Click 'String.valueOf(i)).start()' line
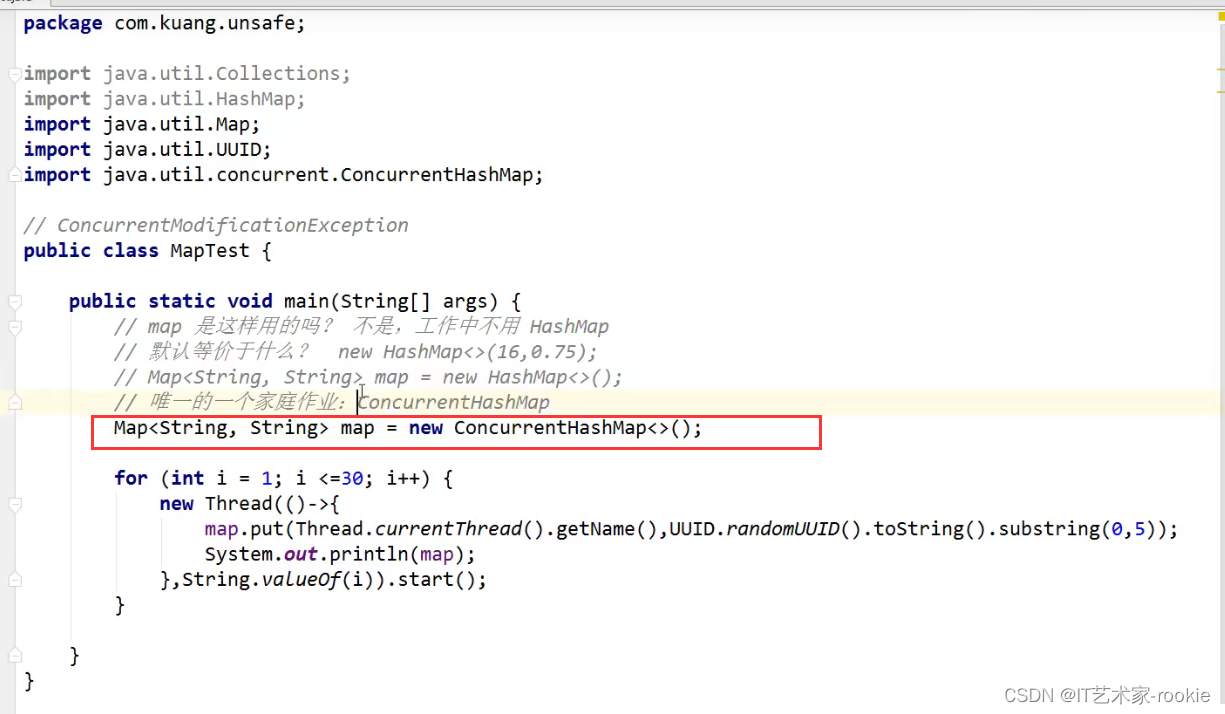The width and height of the screenshot is (1225, 714). [323, 579]
